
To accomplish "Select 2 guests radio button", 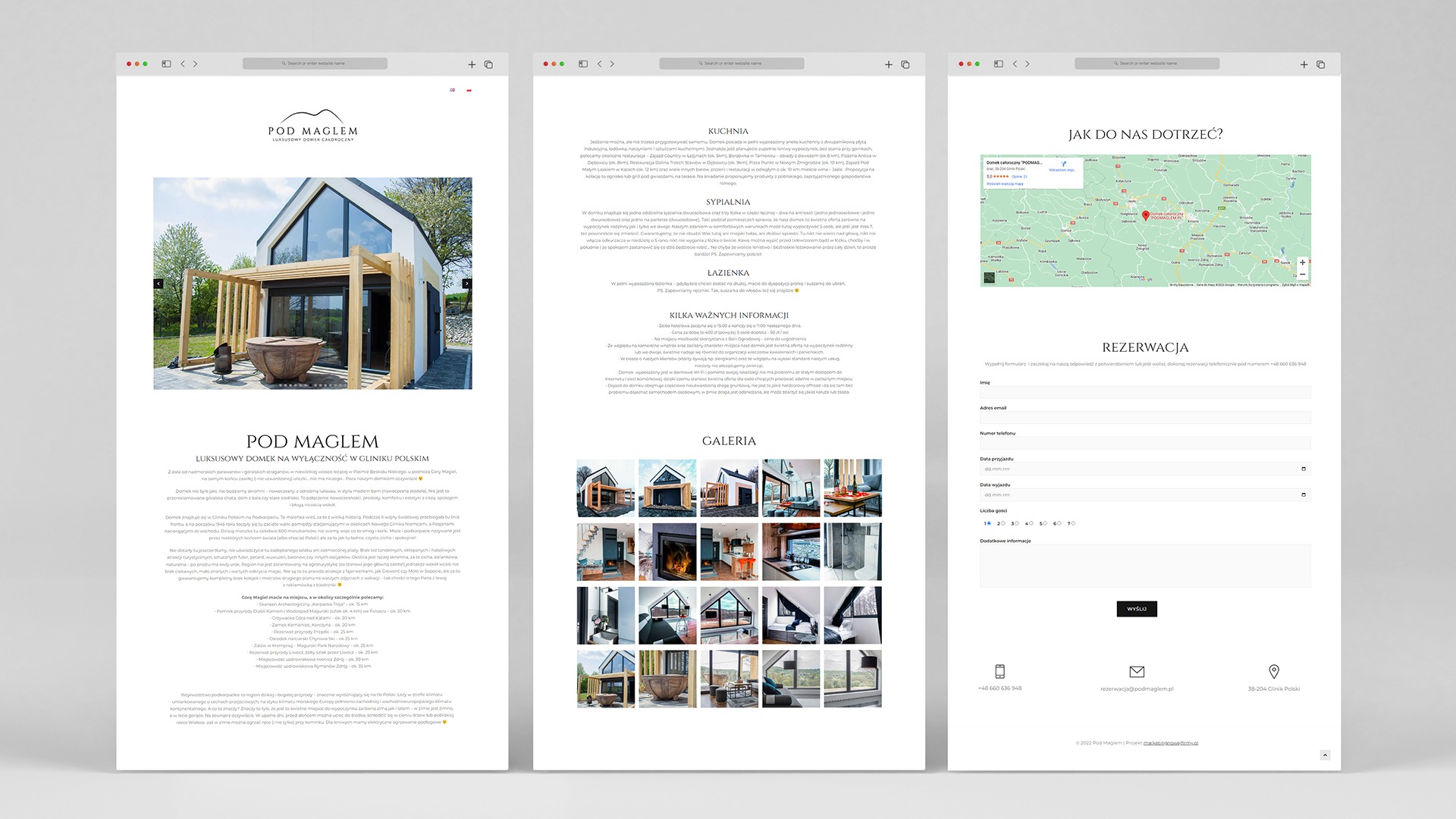I will point(1003,523).
